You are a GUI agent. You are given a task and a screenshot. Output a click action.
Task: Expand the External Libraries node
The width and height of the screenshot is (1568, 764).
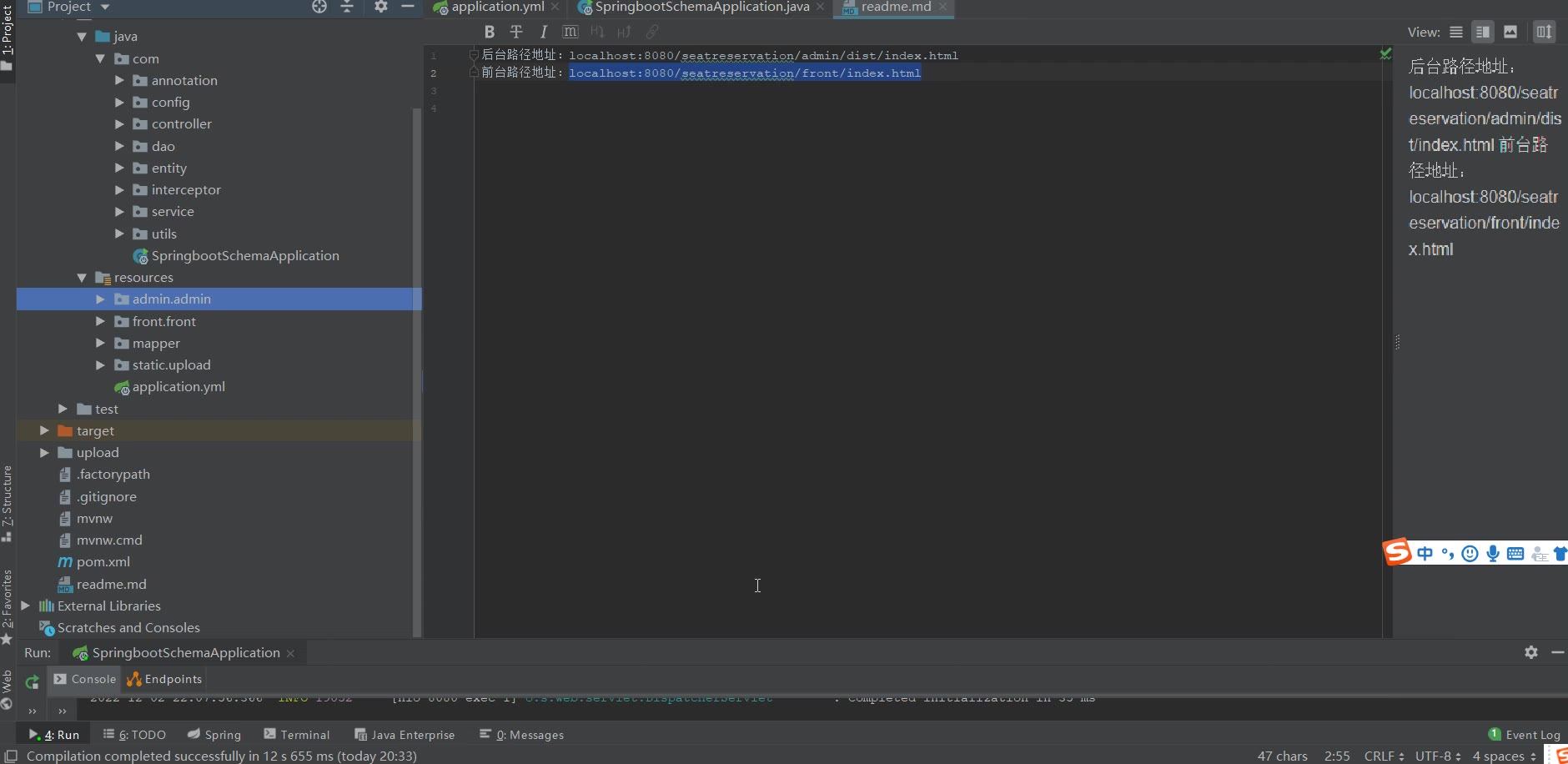[25, 606]
